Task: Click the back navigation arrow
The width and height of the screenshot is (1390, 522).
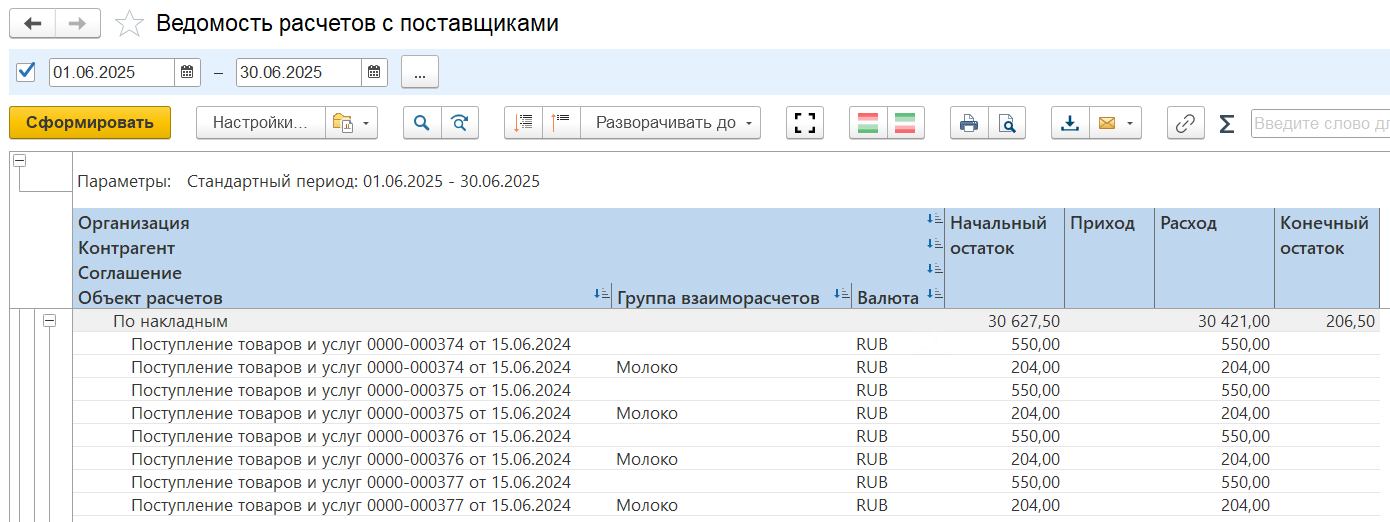Action: click(33, 23)
